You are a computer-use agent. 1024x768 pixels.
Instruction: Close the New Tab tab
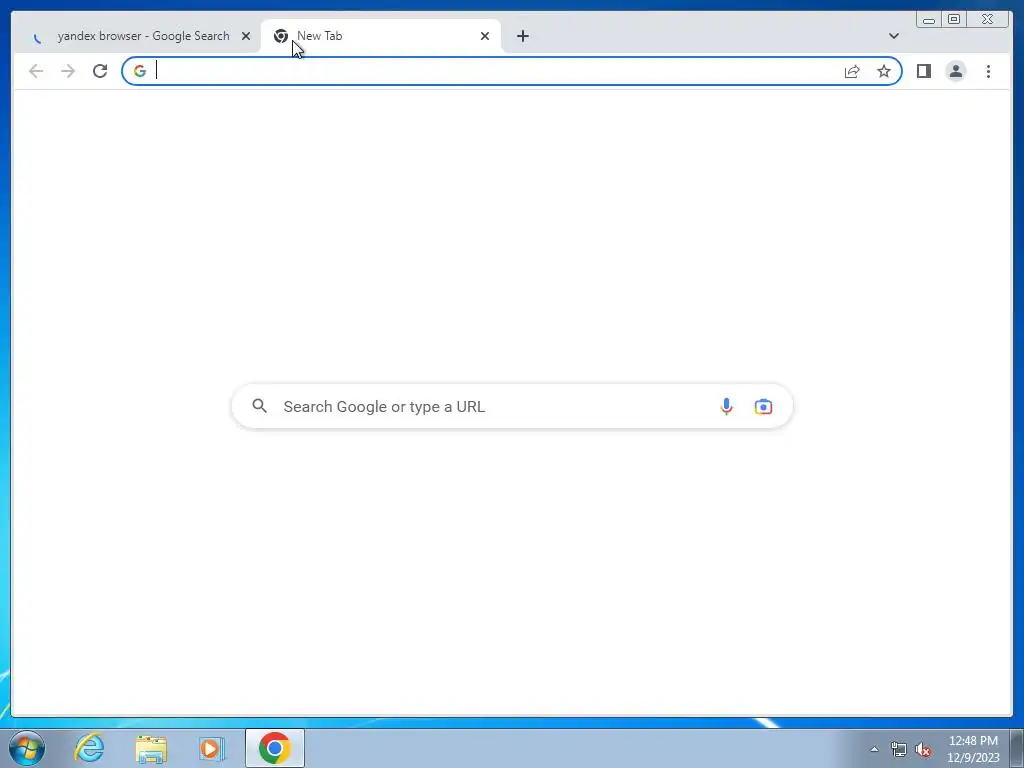485,36
